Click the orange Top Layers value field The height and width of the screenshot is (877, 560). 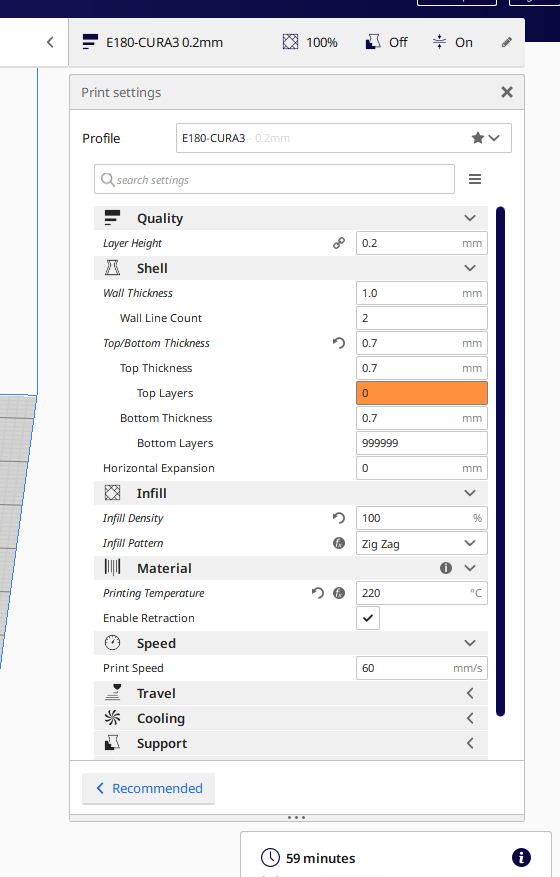point(422,393)
